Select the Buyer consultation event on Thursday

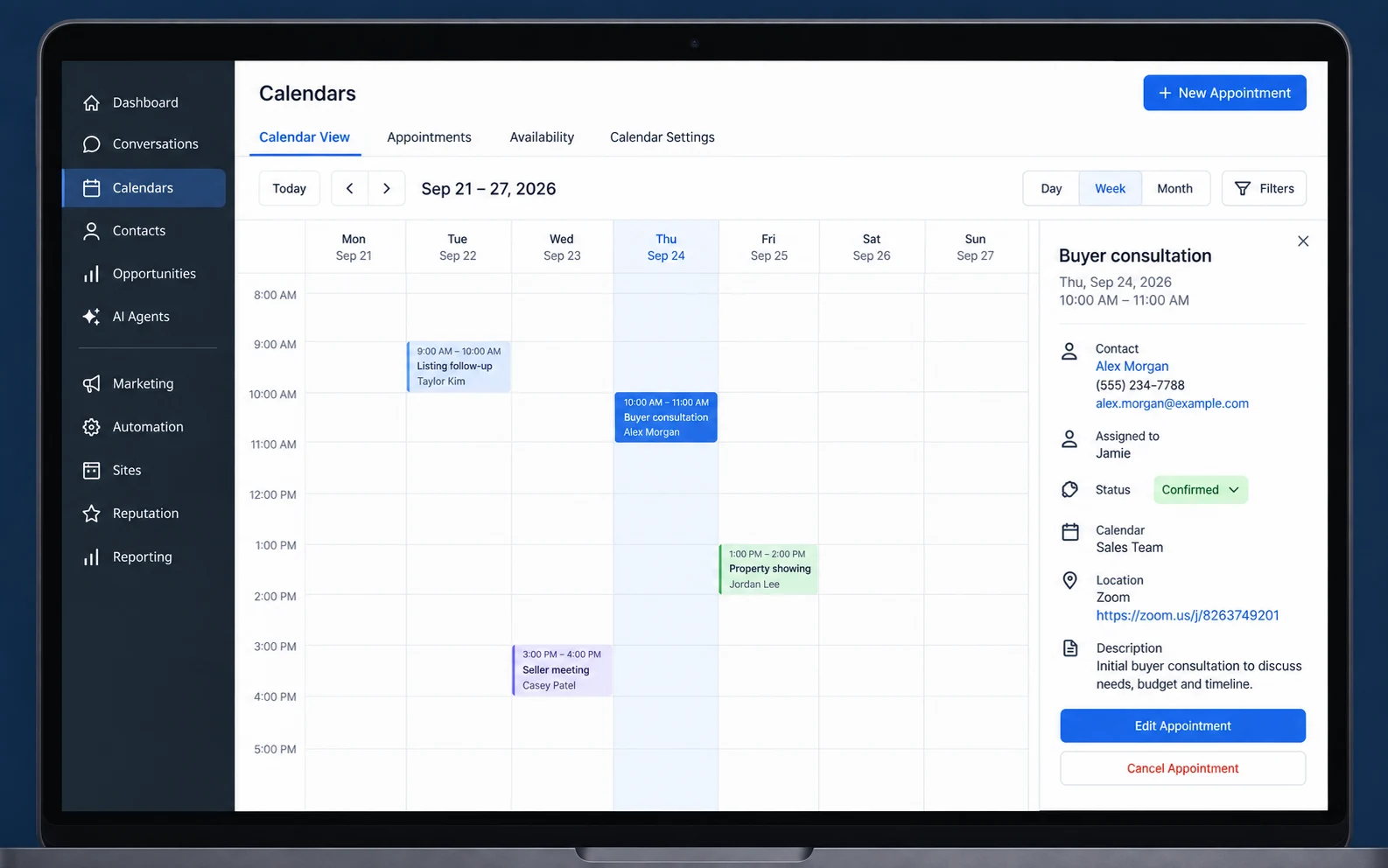(x=666, y=417)
